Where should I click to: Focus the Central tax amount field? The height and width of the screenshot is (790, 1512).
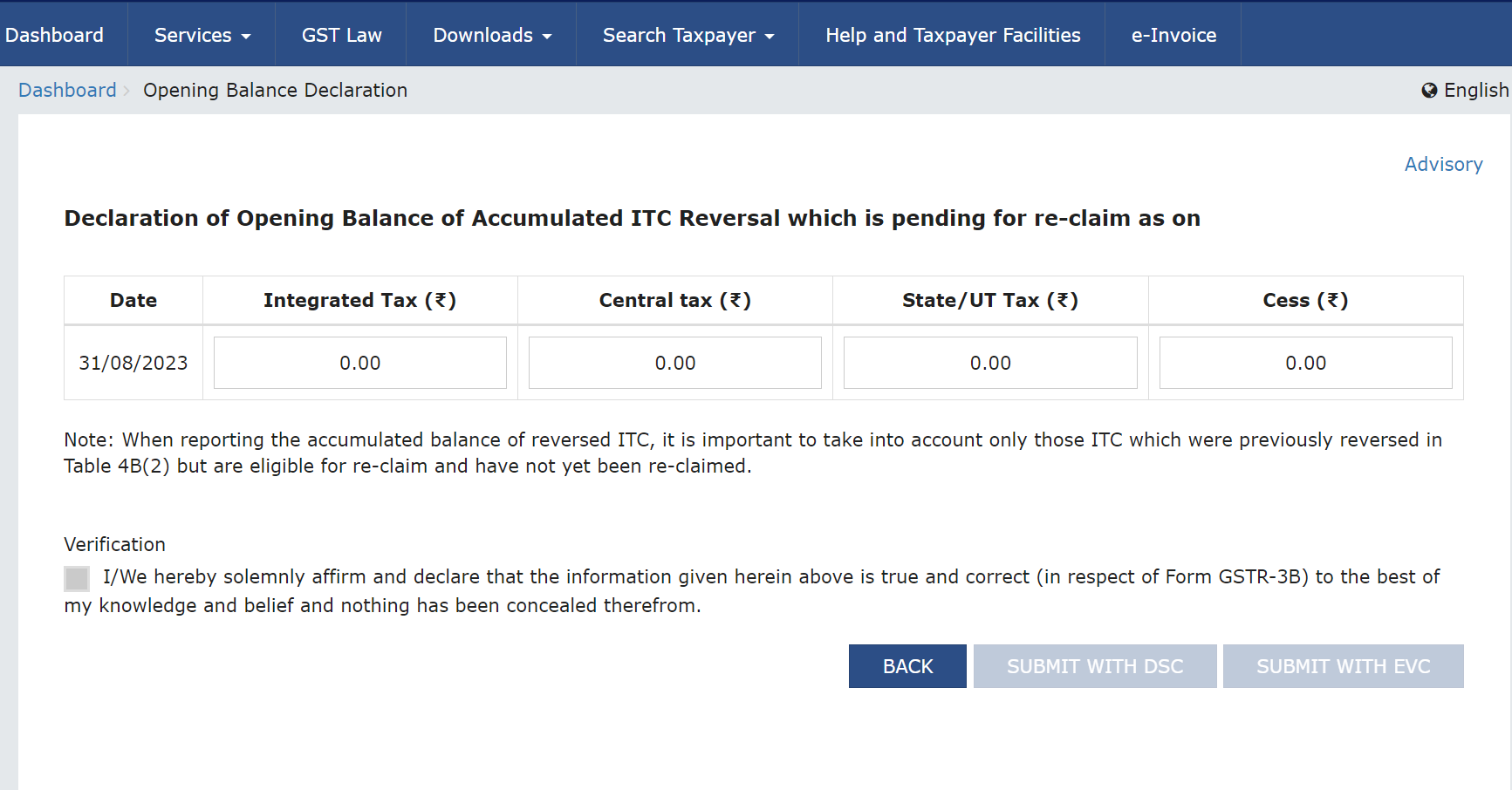coord(674,363)
